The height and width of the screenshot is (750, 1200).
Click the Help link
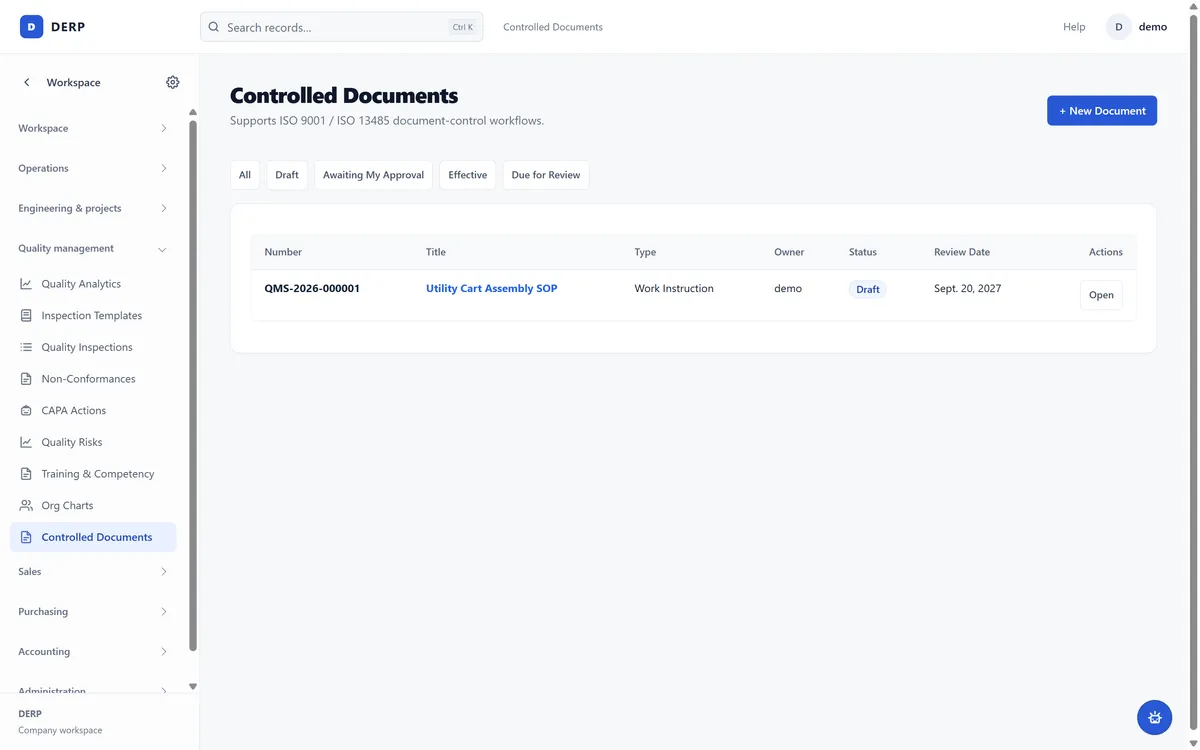(x=1074, y=27)
